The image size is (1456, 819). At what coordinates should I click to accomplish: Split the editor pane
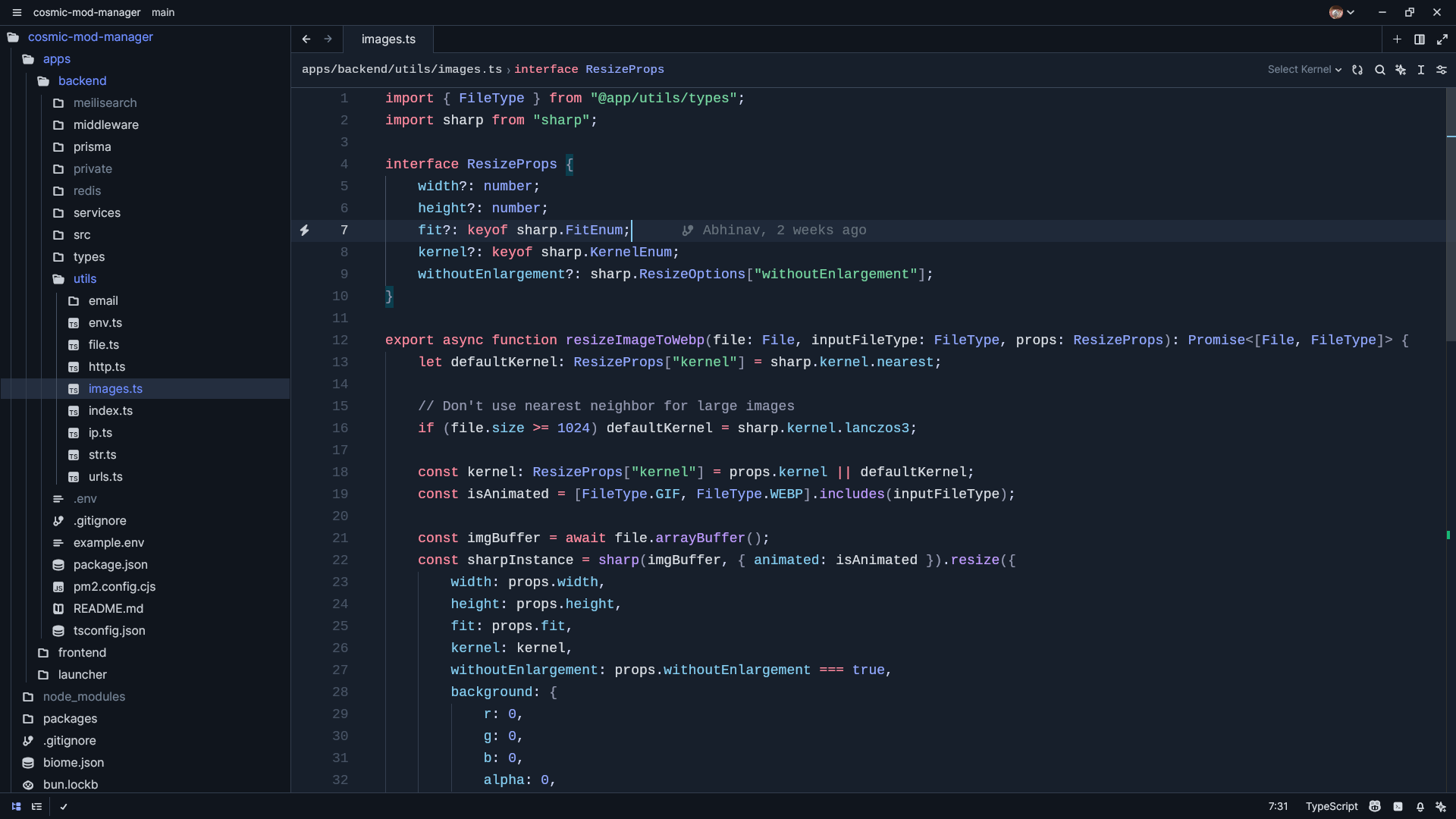(x=1420, y=39)
